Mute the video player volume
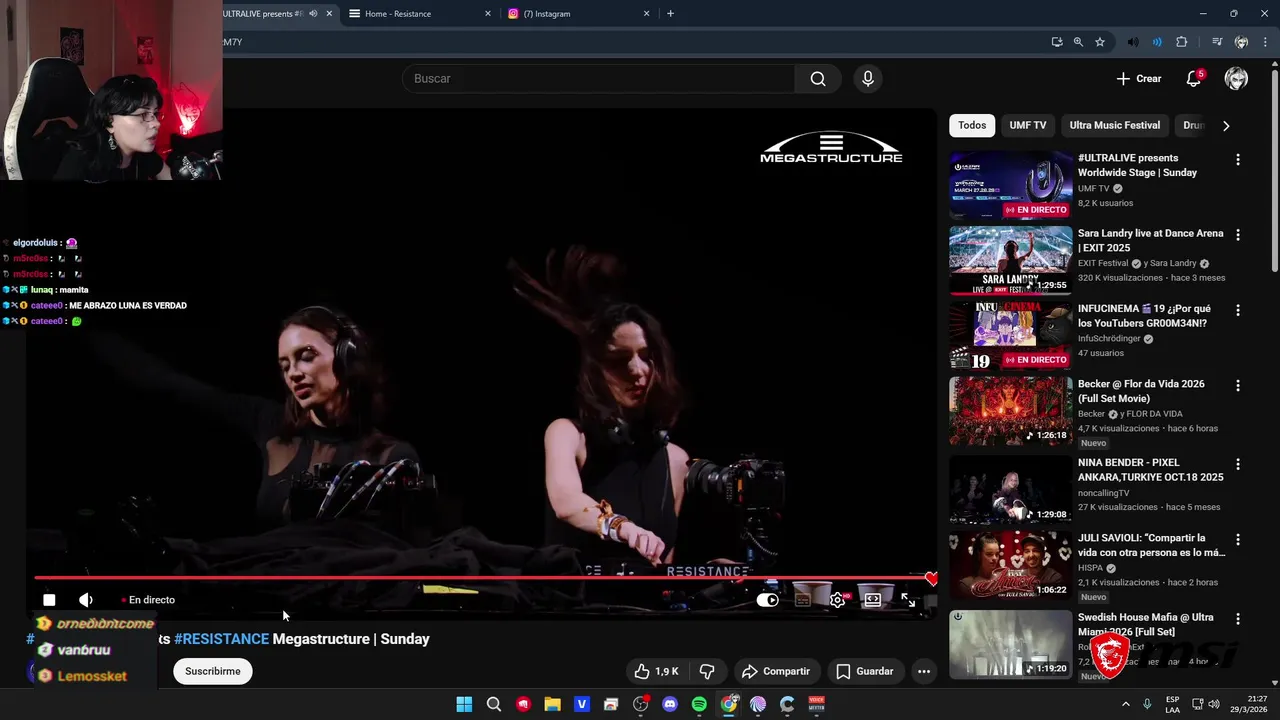The image size is (1280, 720). [x=86, y=600]
